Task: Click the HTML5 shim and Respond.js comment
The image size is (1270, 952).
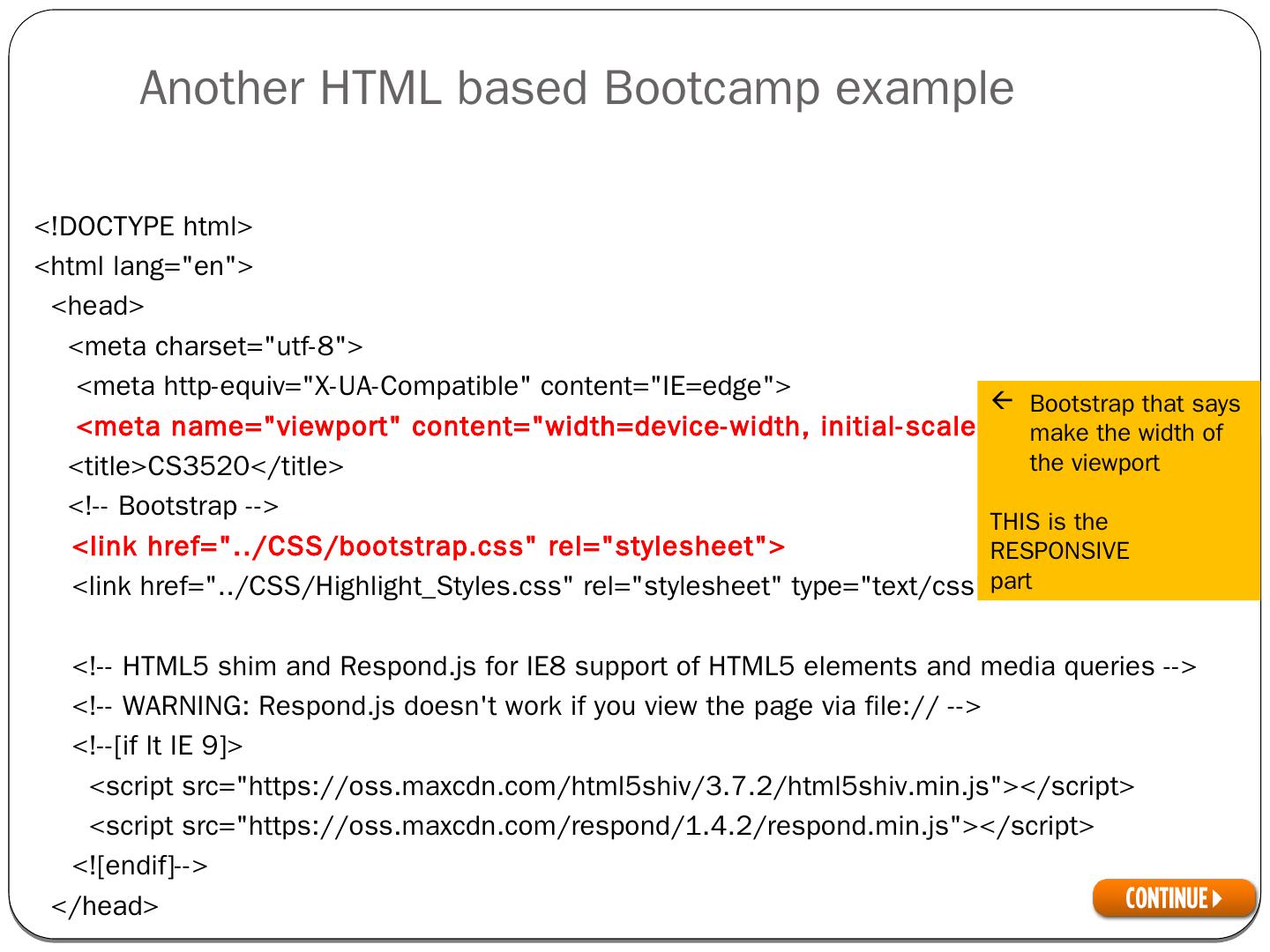Action: point(634,666)
